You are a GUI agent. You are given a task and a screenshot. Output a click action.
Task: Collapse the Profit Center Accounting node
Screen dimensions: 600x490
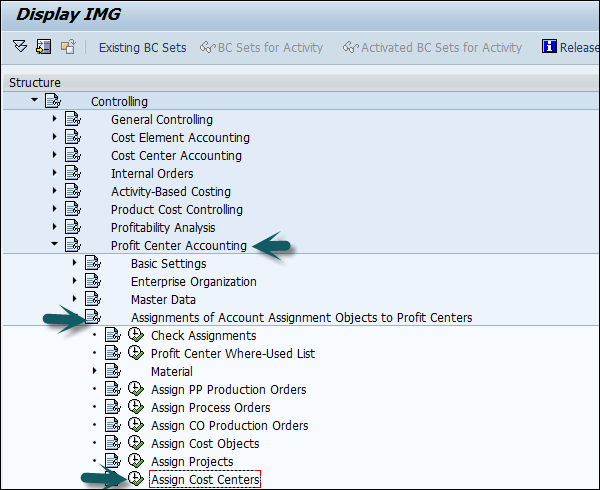tap(55, 245)
